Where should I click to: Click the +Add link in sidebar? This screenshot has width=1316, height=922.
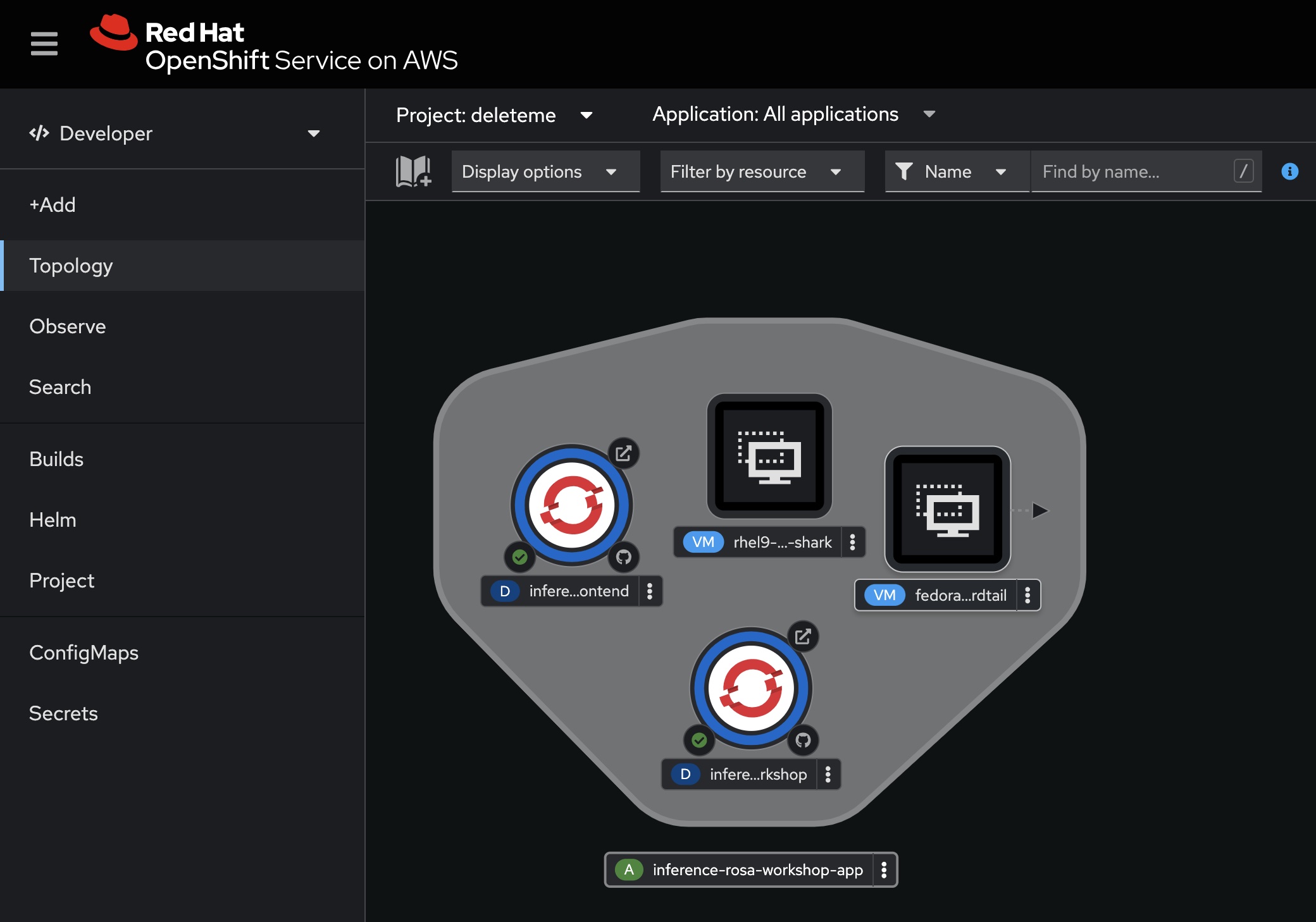pos(53,205)
